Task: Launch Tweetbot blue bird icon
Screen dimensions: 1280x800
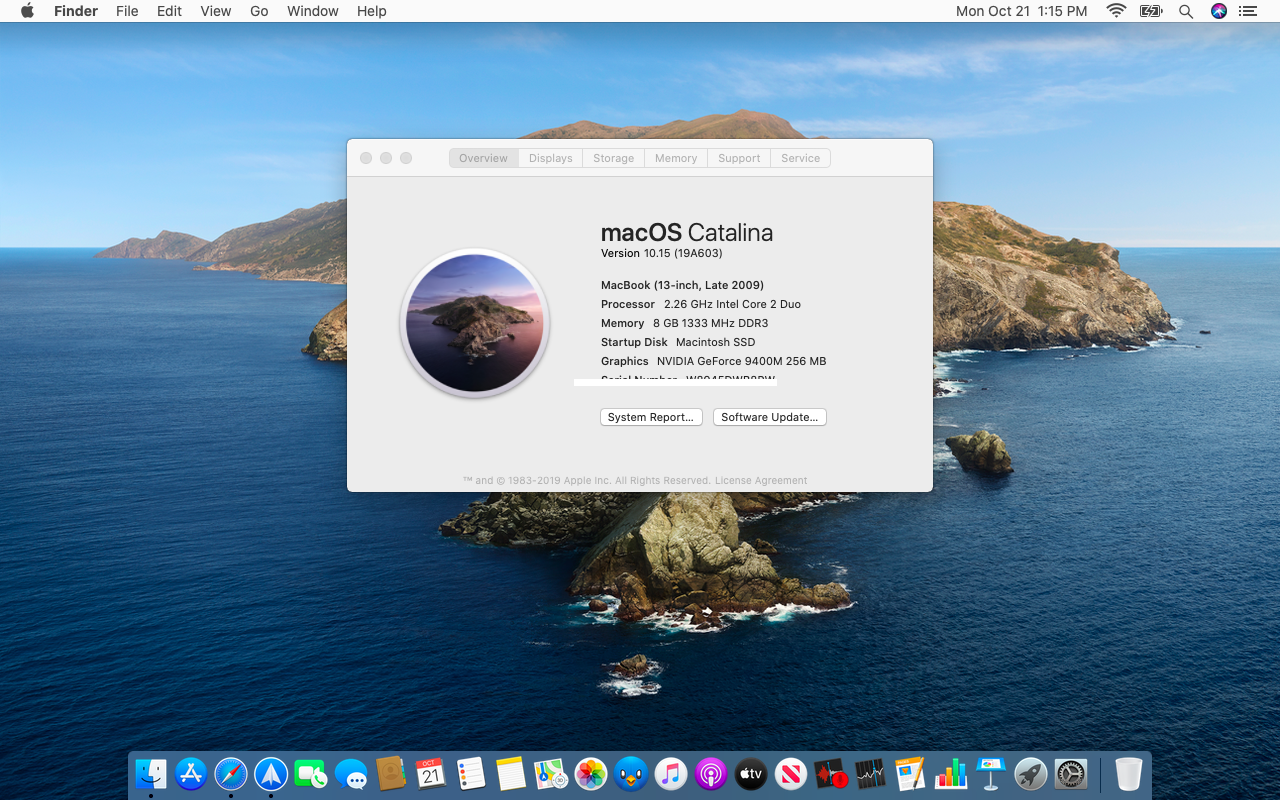Action: 631,774
